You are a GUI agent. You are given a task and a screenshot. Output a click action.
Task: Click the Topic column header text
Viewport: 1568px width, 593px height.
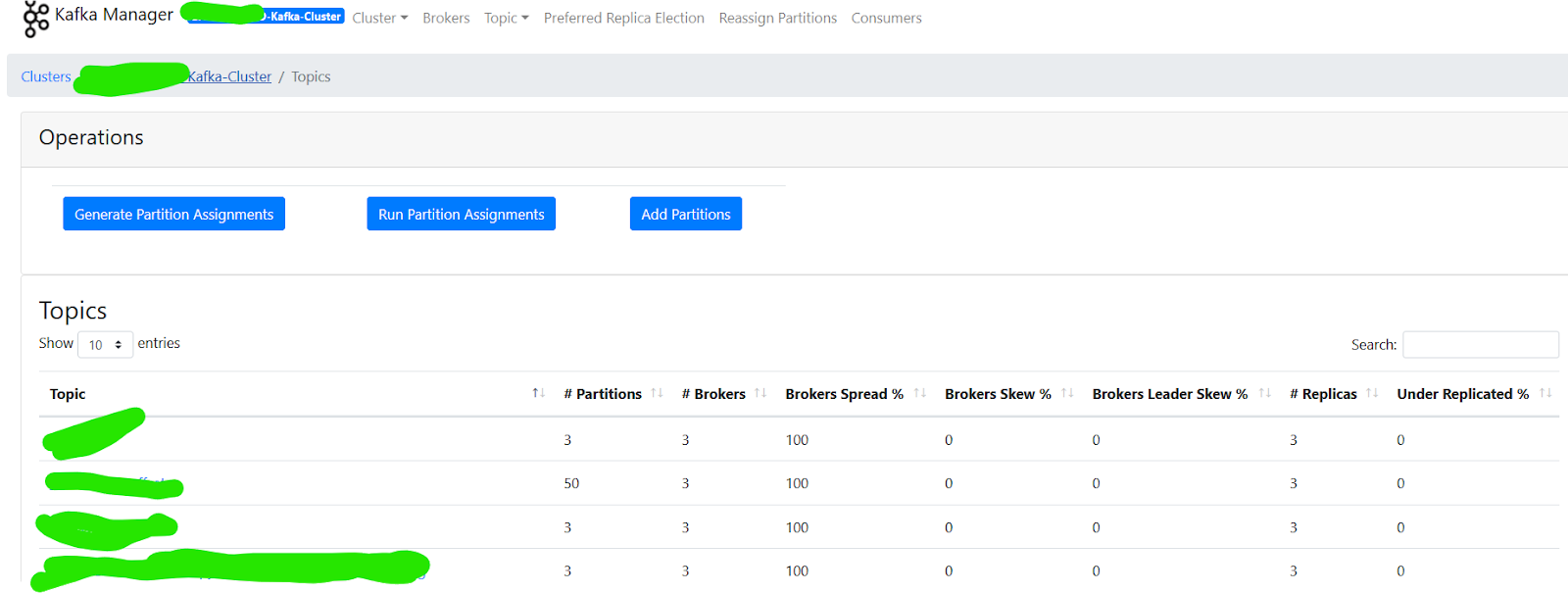point(68,394)
